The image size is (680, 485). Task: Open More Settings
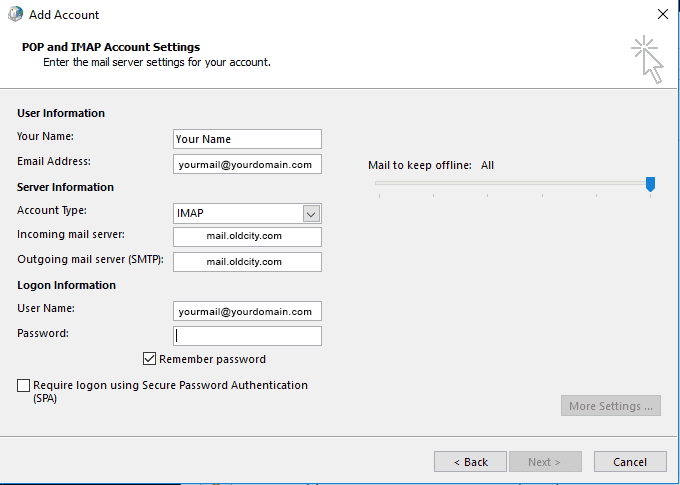coord(610,406)
